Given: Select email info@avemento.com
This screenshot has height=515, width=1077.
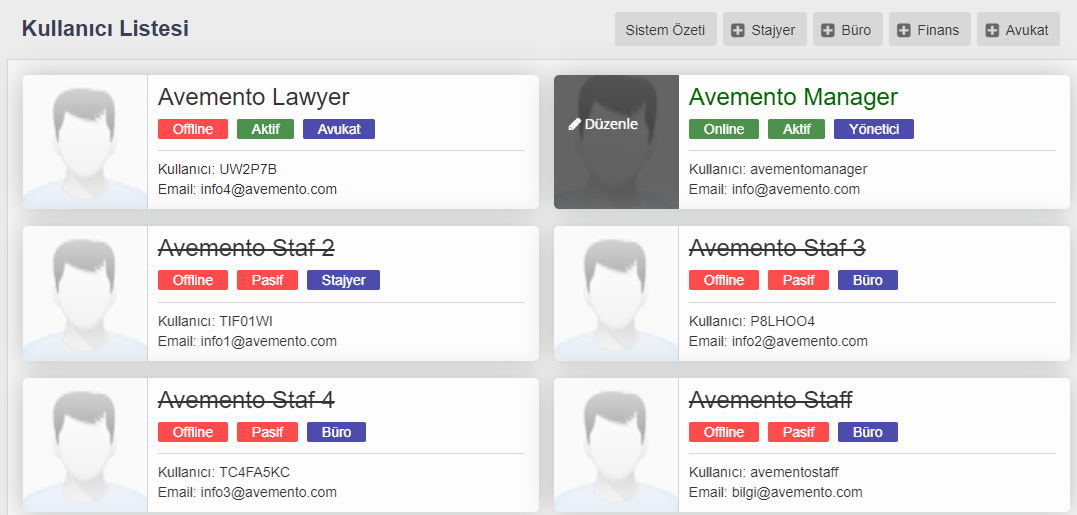Looking at the screenshot, I should [x=795, y=189].
